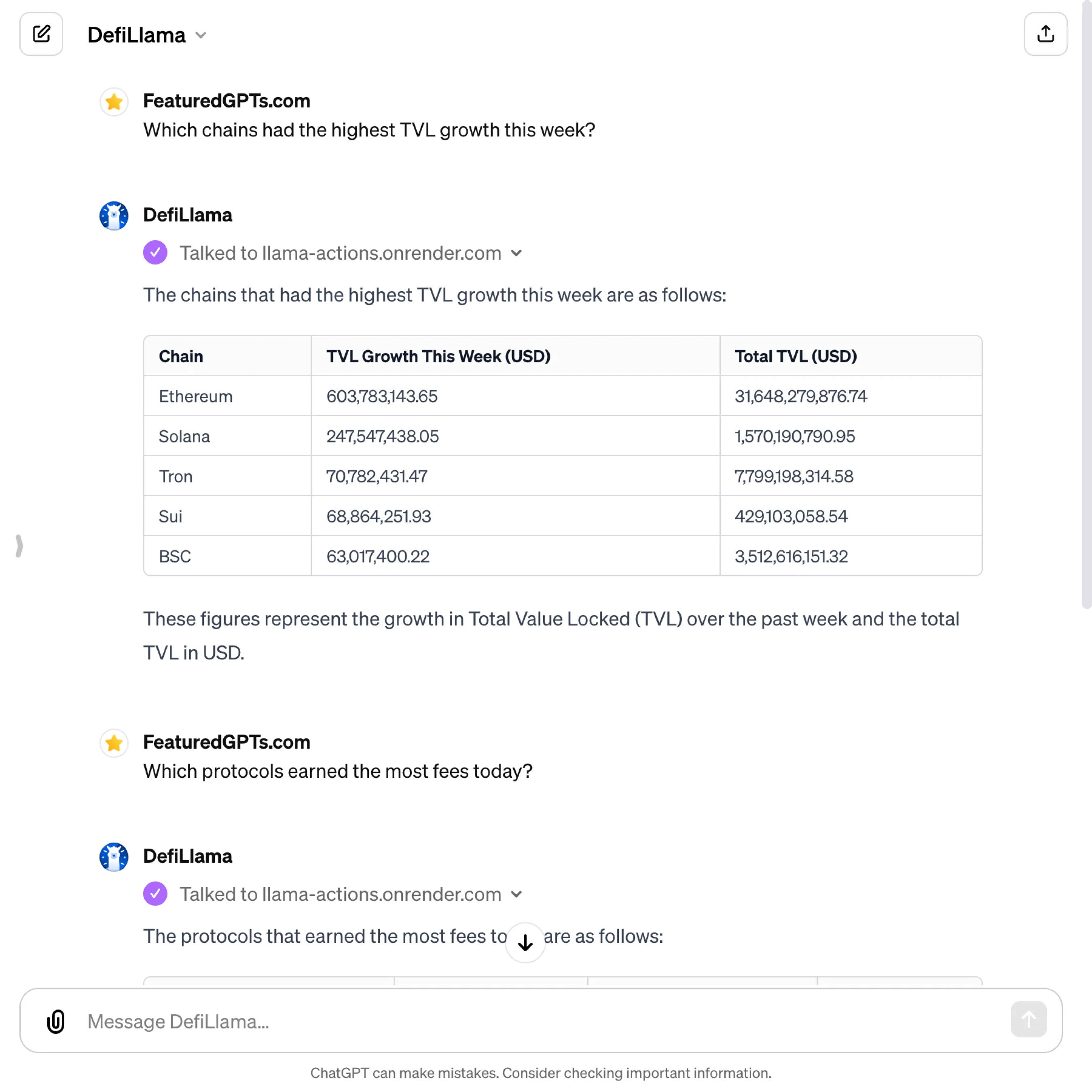
Task: Click the value '63,017,400.22'
Action: tap(378, 557)
